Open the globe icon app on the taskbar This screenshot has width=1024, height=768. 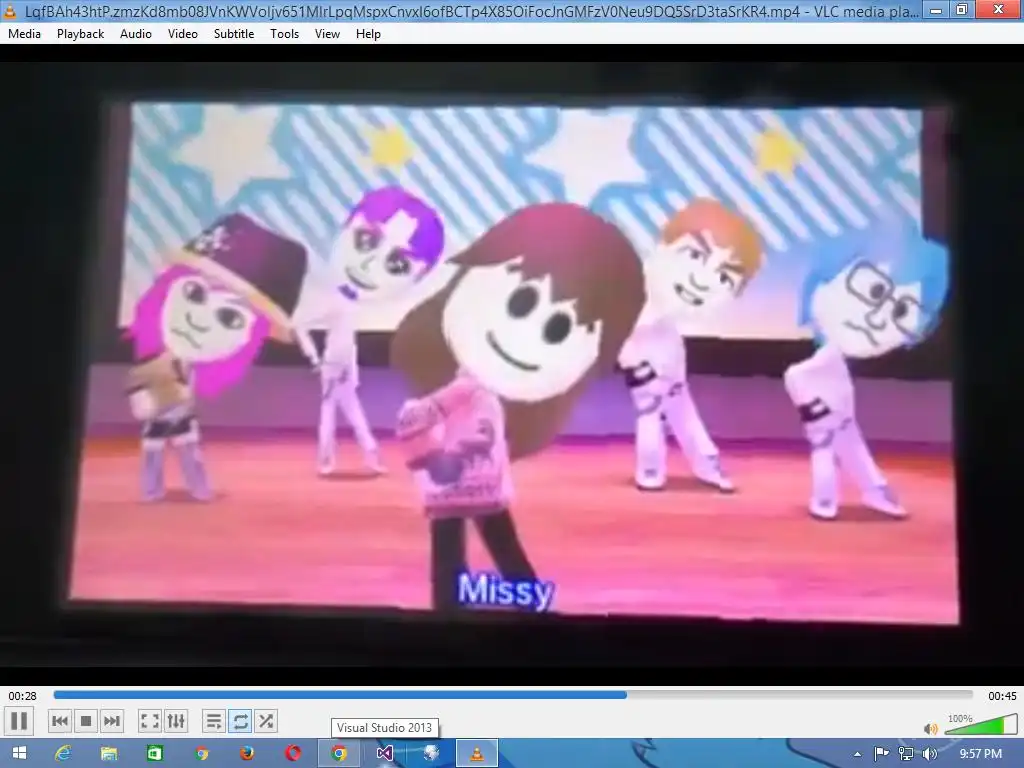click(x=431, y=754)
